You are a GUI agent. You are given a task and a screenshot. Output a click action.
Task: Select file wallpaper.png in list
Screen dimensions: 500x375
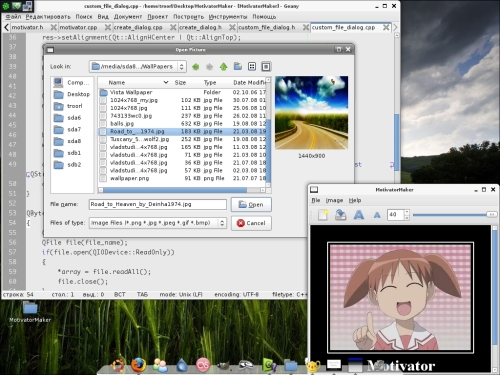pos(183,178)
